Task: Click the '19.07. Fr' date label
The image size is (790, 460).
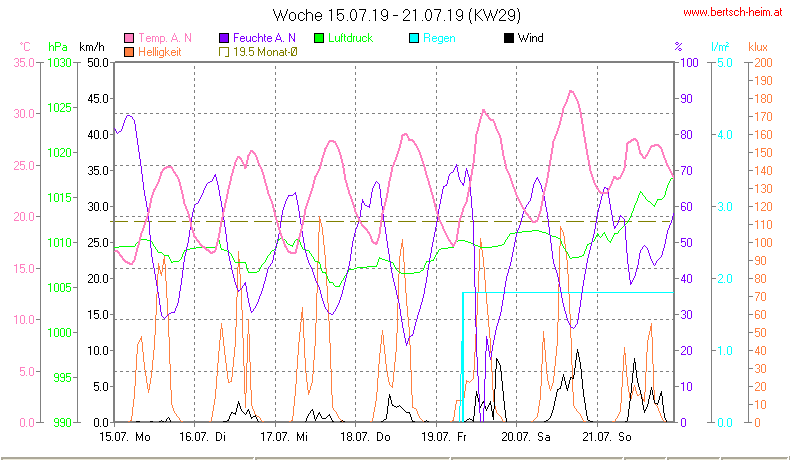Action: pos(444,437)
